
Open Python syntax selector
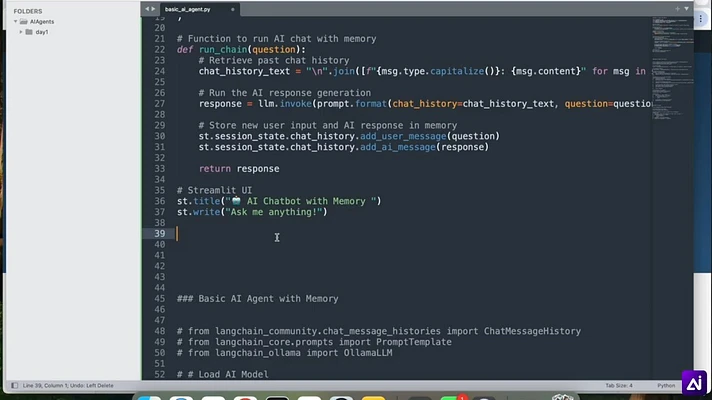pos(666,385)
